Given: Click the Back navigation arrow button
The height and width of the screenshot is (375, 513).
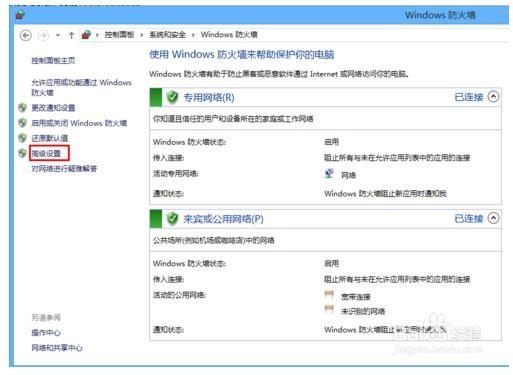Looking at the screenshot, I should click(26, 35).
